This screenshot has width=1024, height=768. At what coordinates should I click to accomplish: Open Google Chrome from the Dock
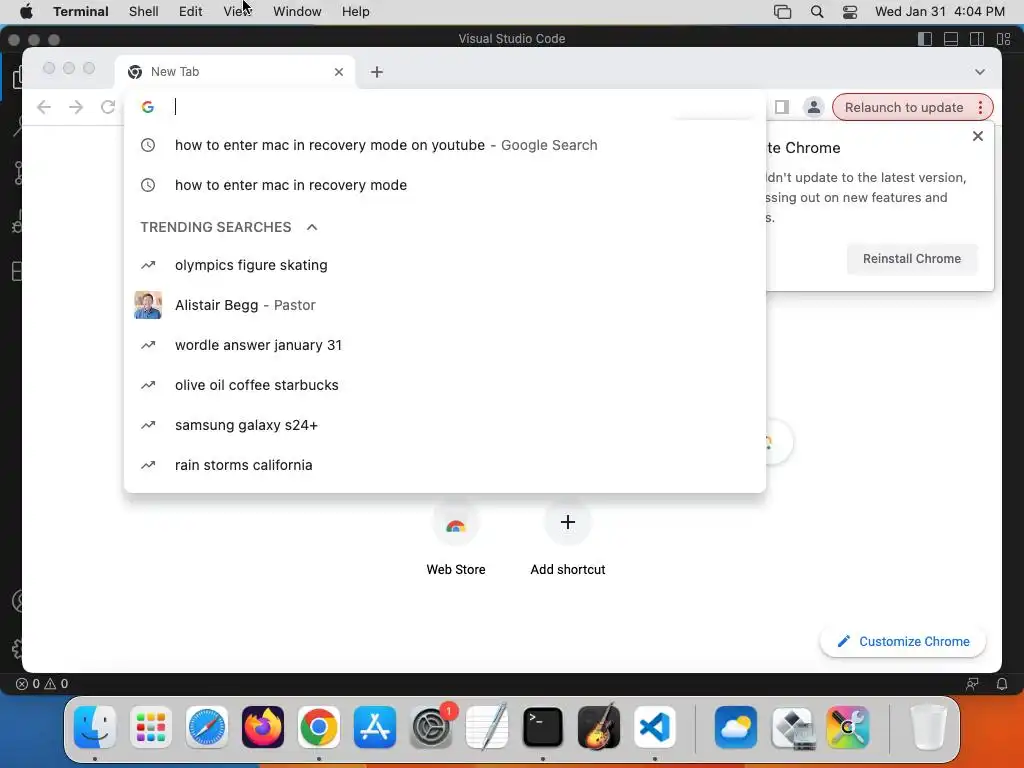point(319,727)
